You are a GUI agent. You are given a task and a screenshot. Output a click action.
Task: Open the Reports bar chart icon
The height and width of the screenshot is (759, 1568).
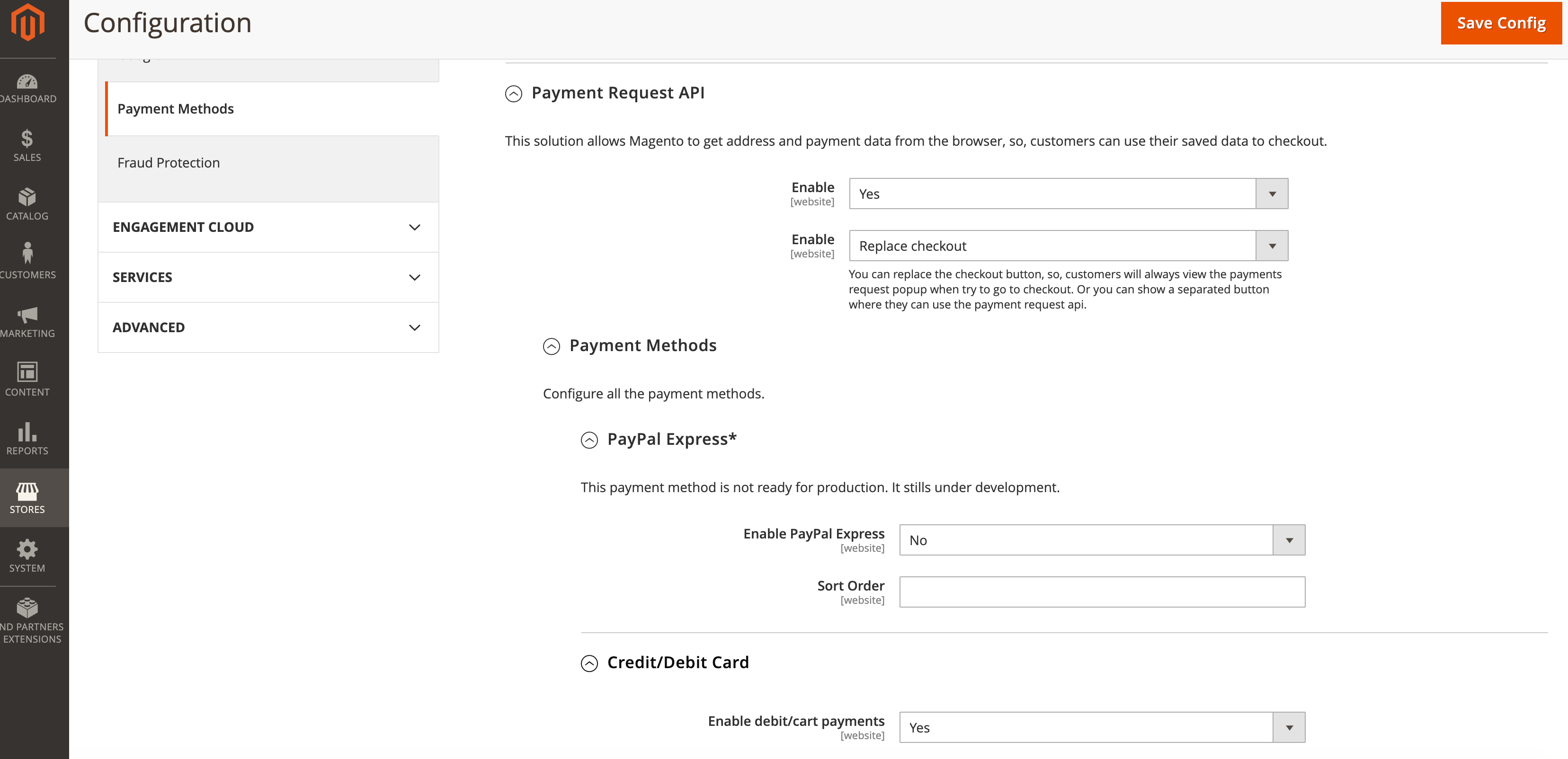(27, 431)
